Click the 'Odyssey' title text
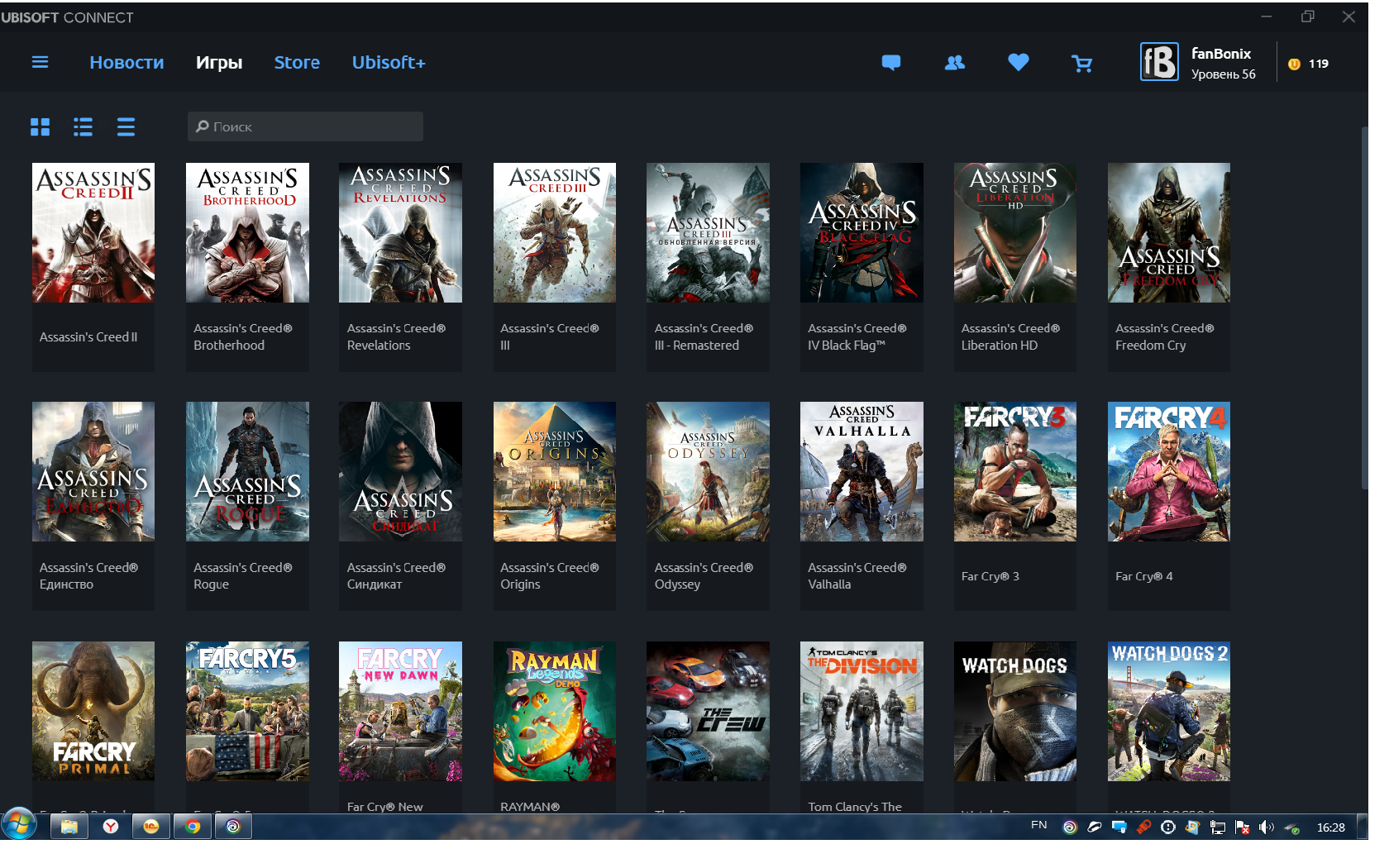 pyautogui.click(x=677, y=584)
